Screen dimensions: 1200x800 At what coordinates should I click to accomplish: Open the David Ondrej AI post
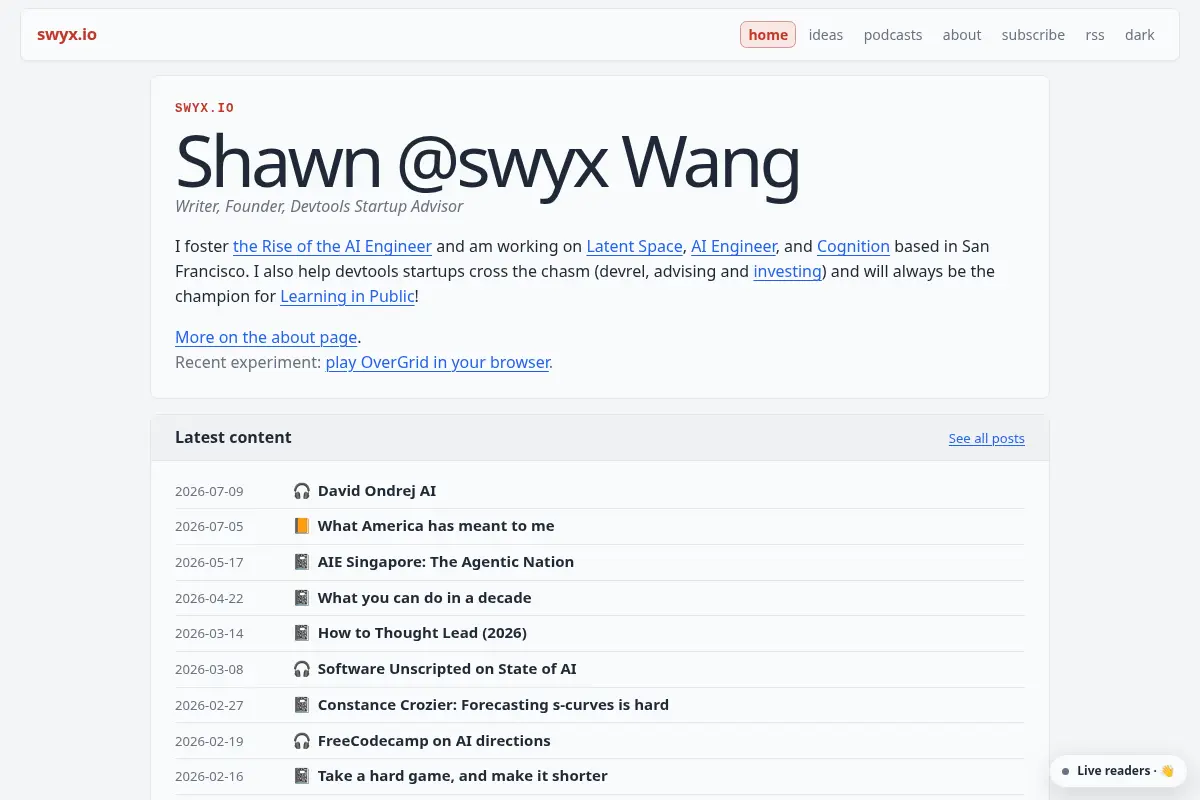[x=377, y=491]
